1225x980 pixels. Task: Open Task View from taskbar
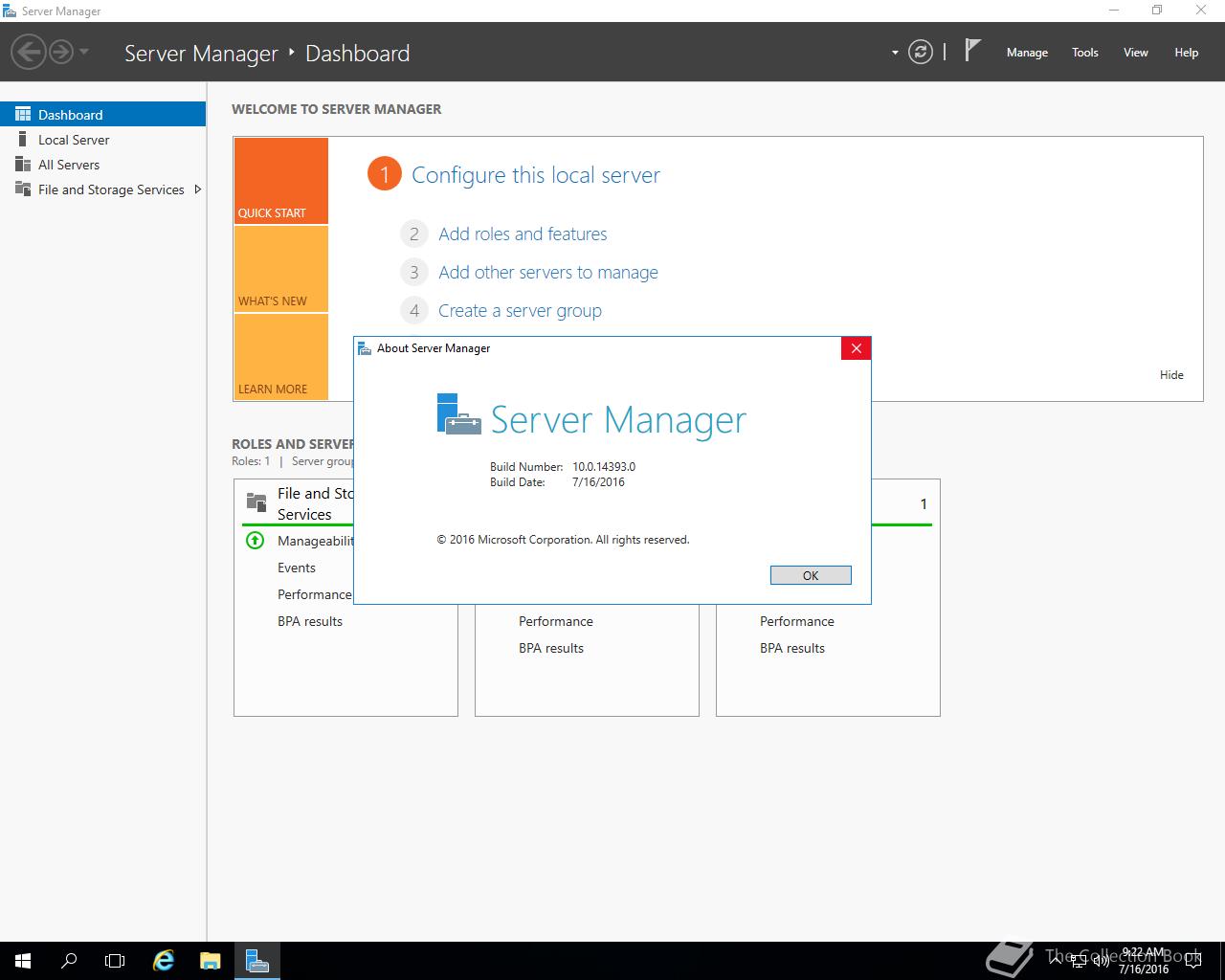(x=115, y=961)
